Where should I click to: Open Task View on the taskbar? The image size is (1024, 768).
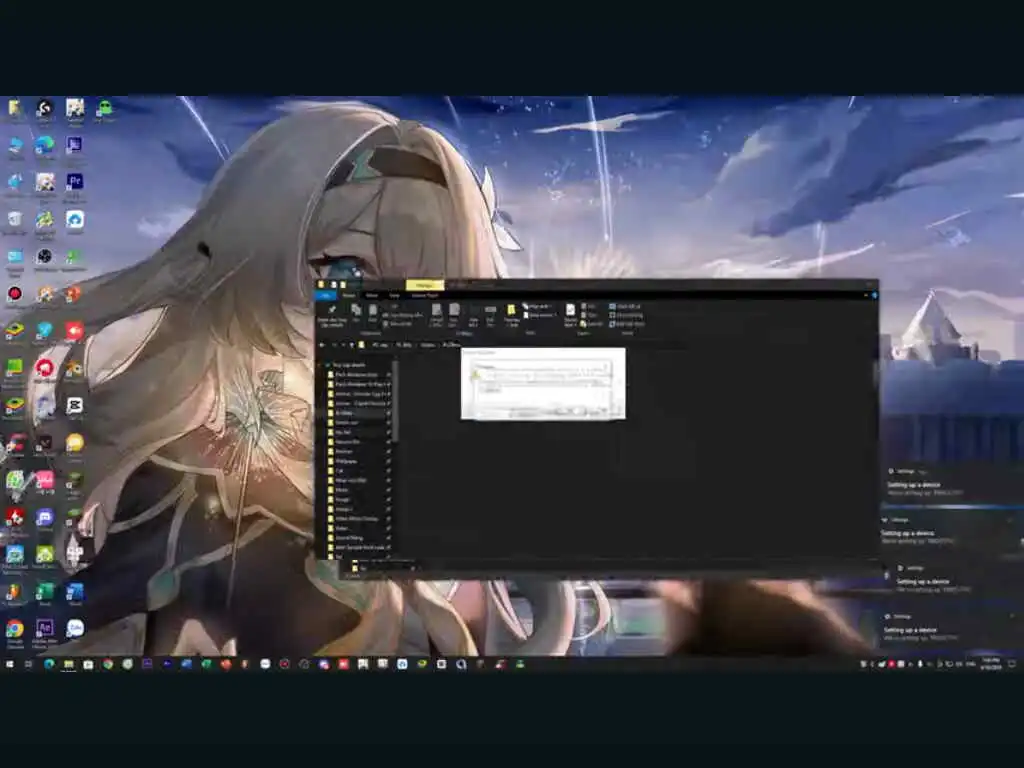point(29,664)
